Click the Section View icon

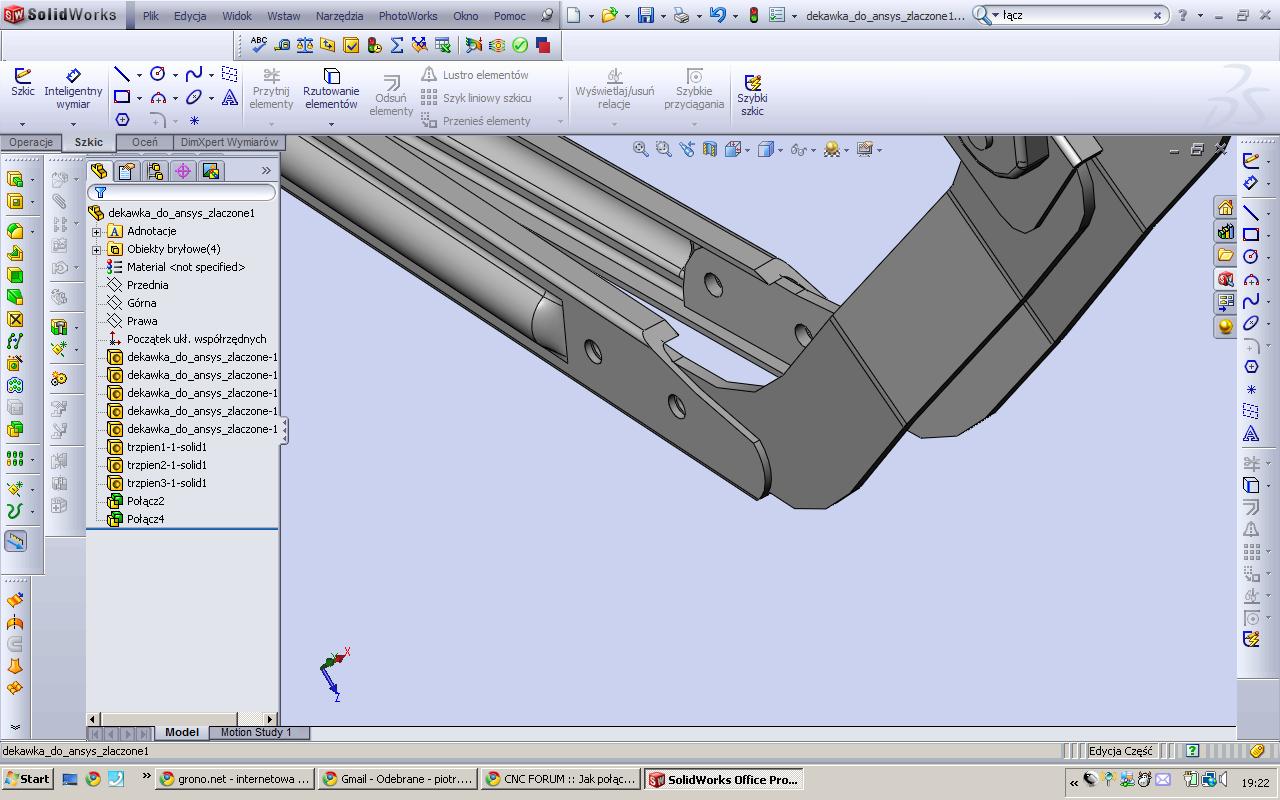pos(710,149)
